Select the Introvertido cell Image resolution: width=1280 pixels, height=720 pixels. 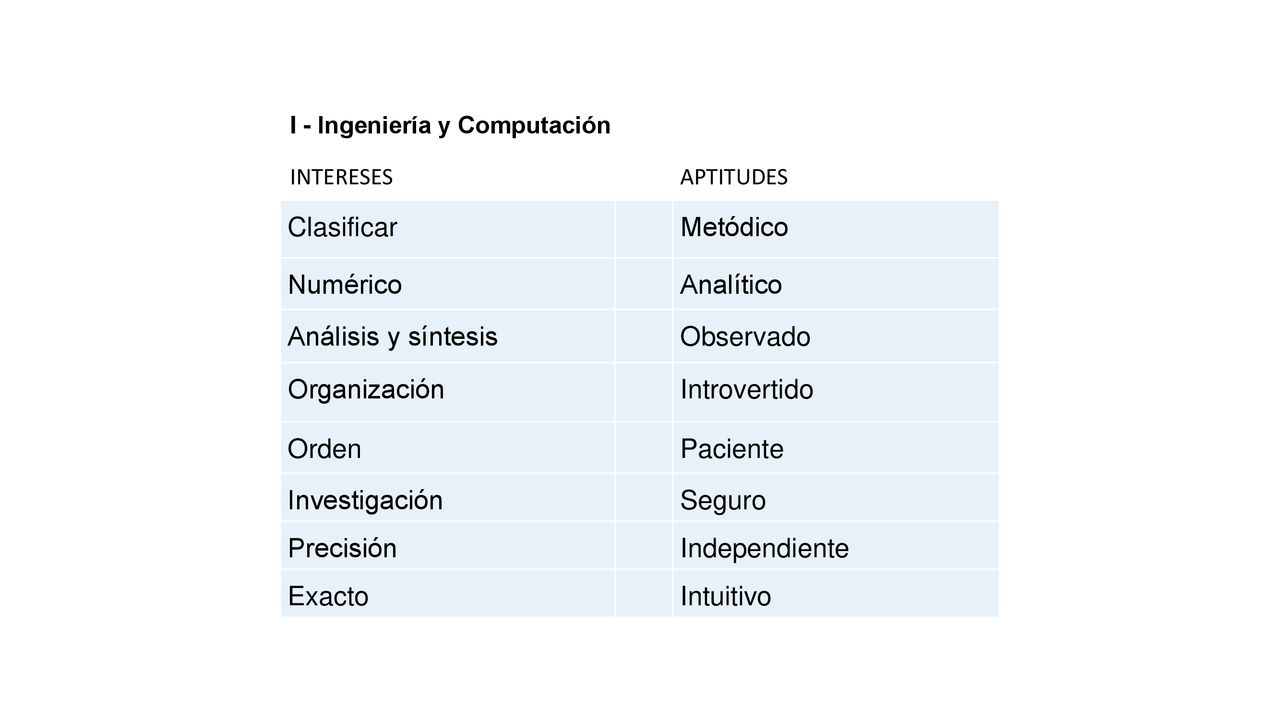coord(835,392)
